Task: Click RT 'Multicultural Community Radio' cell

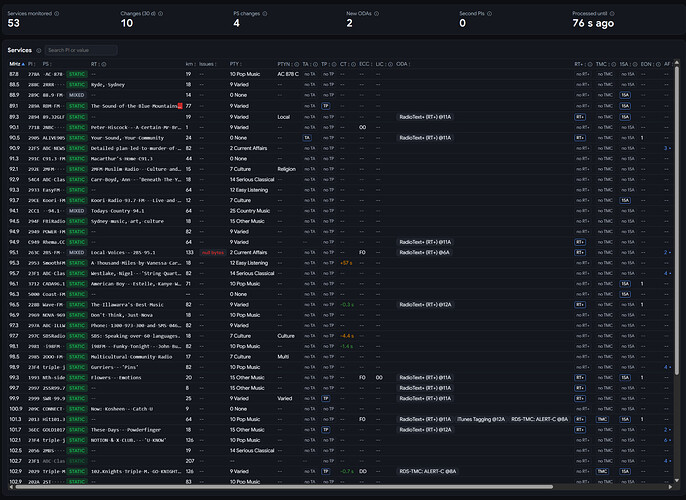Action: click(x=131, y=357)
